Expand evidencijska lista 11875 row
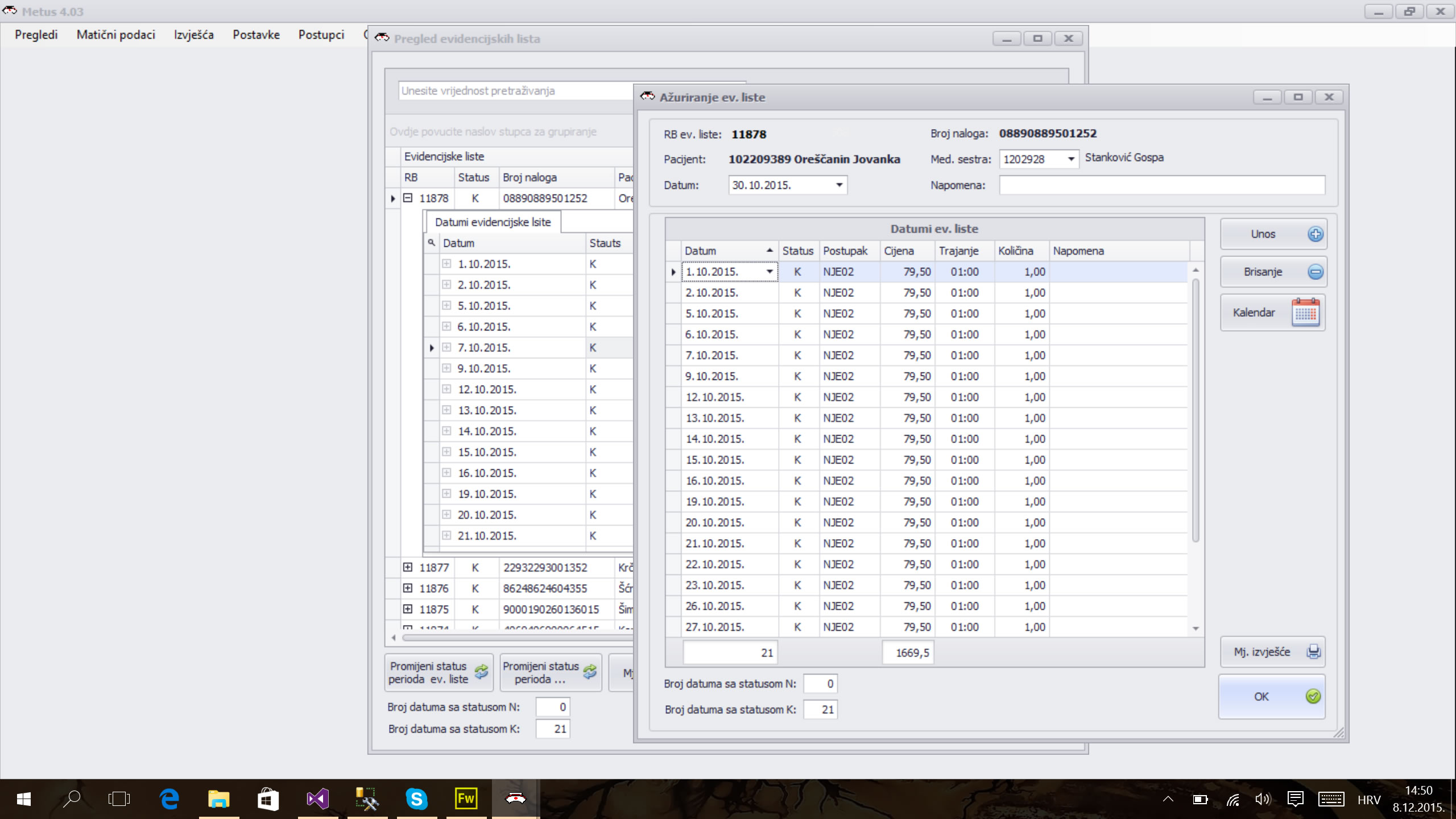The image size is (1456, 819). pyautogui.click(x=407, y=609)
